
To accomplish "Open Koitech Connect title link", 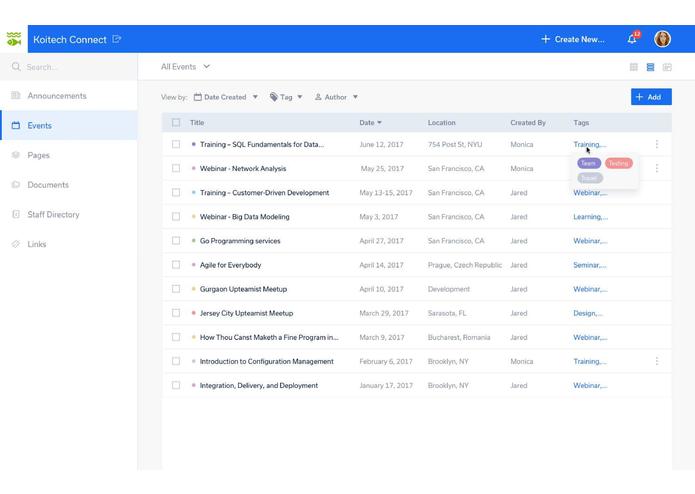I will (70, 39).
